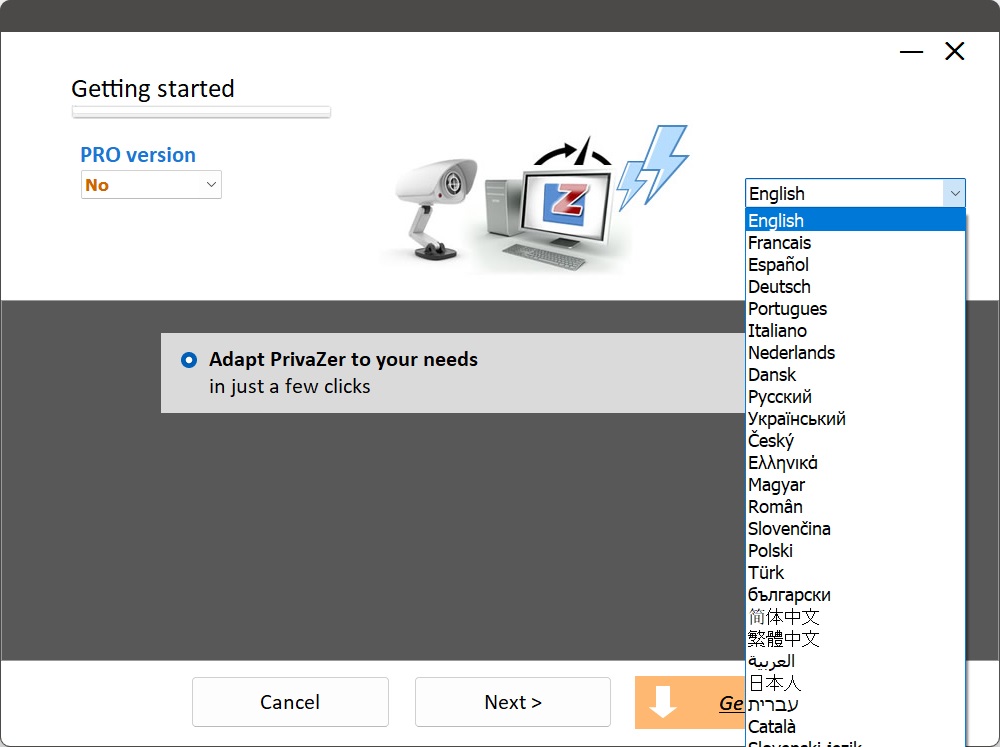Viewport: 1000px width, 747px height.
Task: Select Español in the language list
Action: [x=779, y=265]
